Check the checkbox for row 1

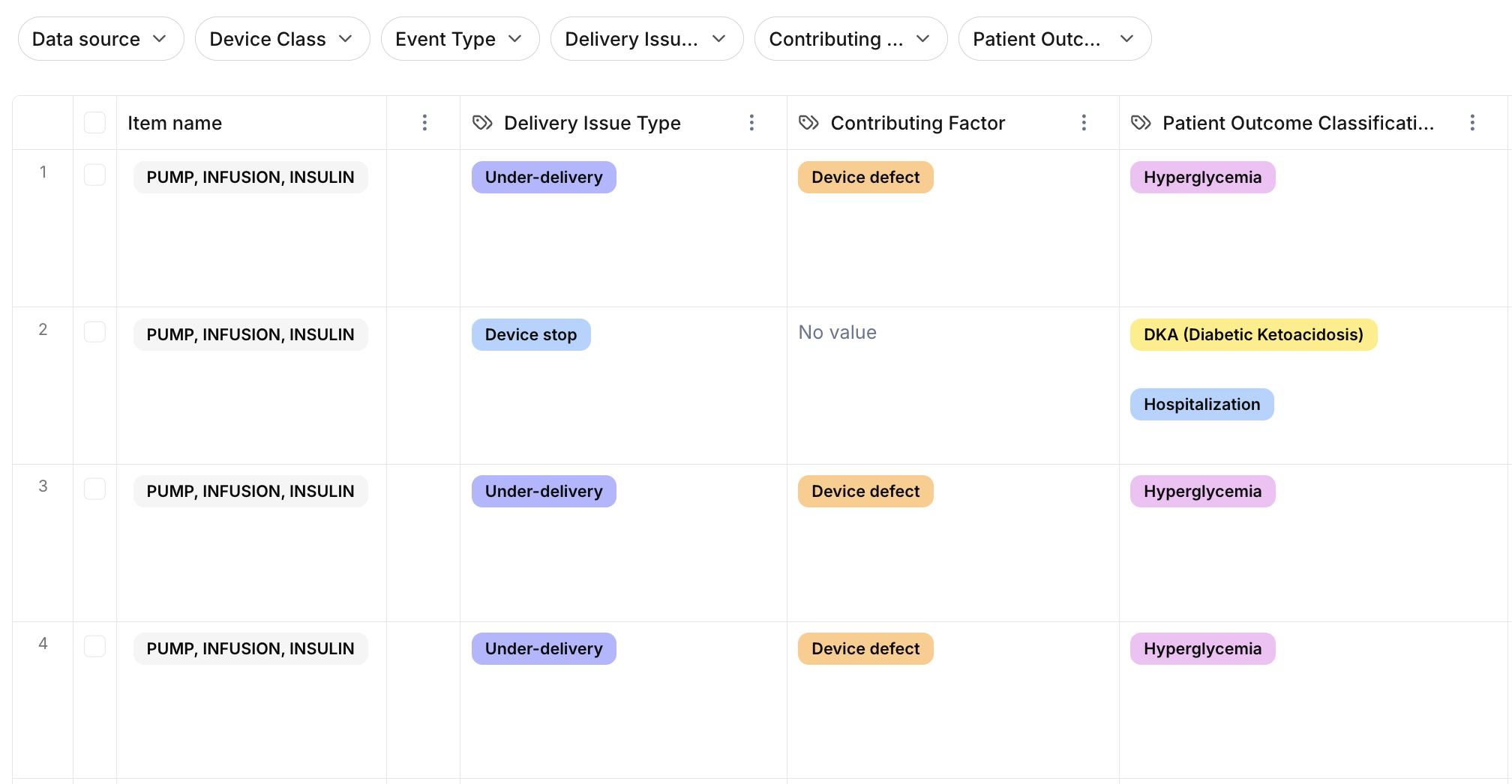pos(94,175)
